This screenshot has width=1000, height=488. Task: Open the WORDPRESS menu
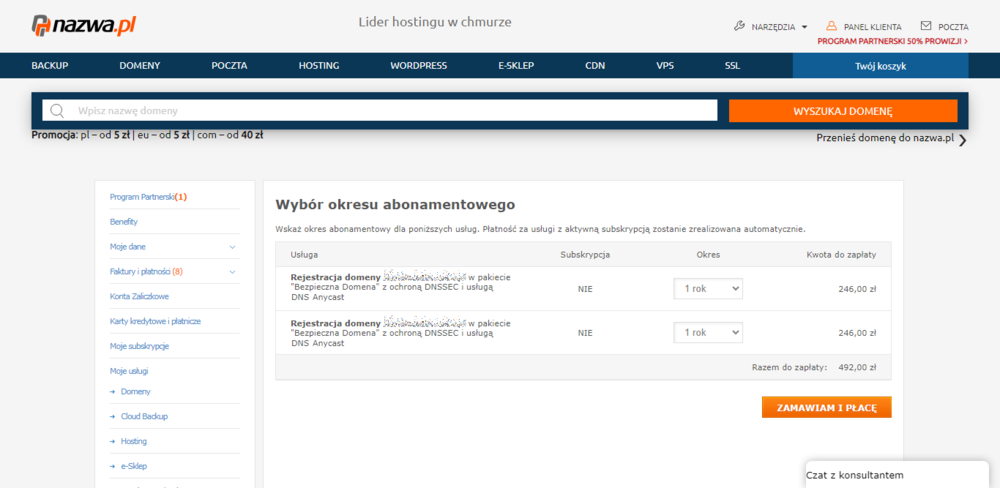[418, 66]
